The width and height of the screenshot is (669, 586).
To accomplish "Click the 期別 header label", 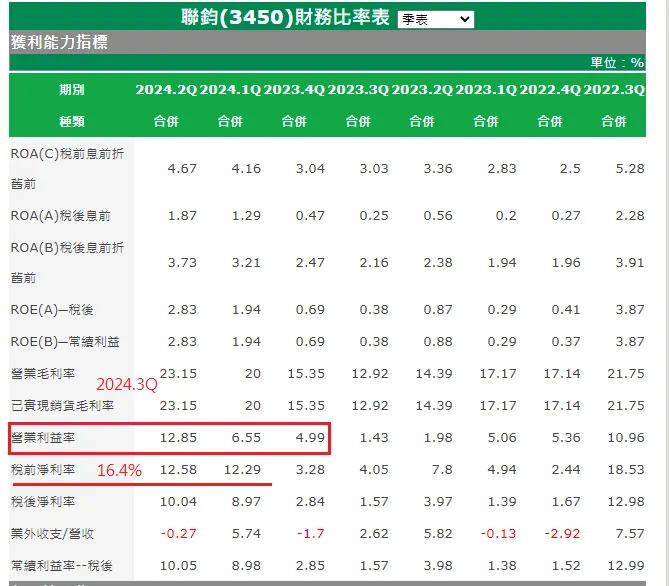I will pos(72,90).
